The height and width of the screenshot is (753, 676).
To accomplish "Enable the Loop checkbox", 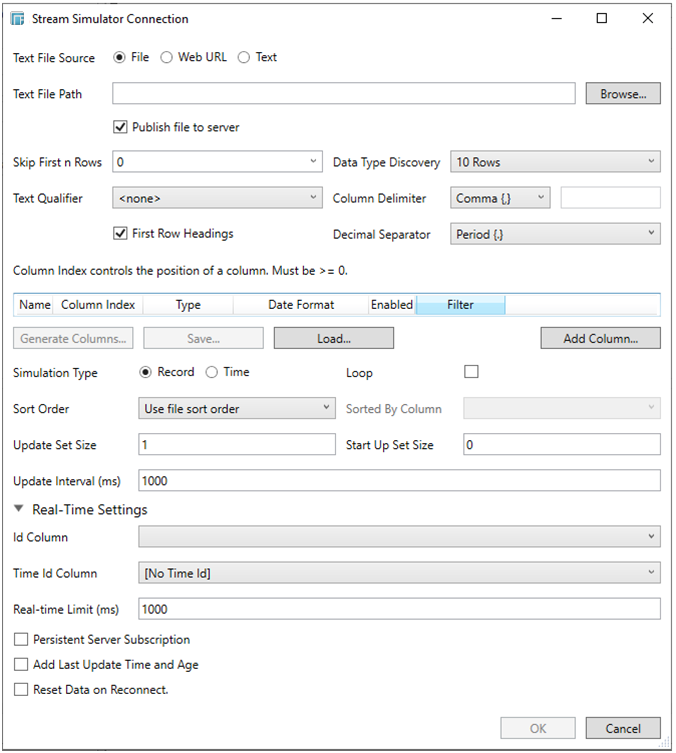I will [472, 372].
